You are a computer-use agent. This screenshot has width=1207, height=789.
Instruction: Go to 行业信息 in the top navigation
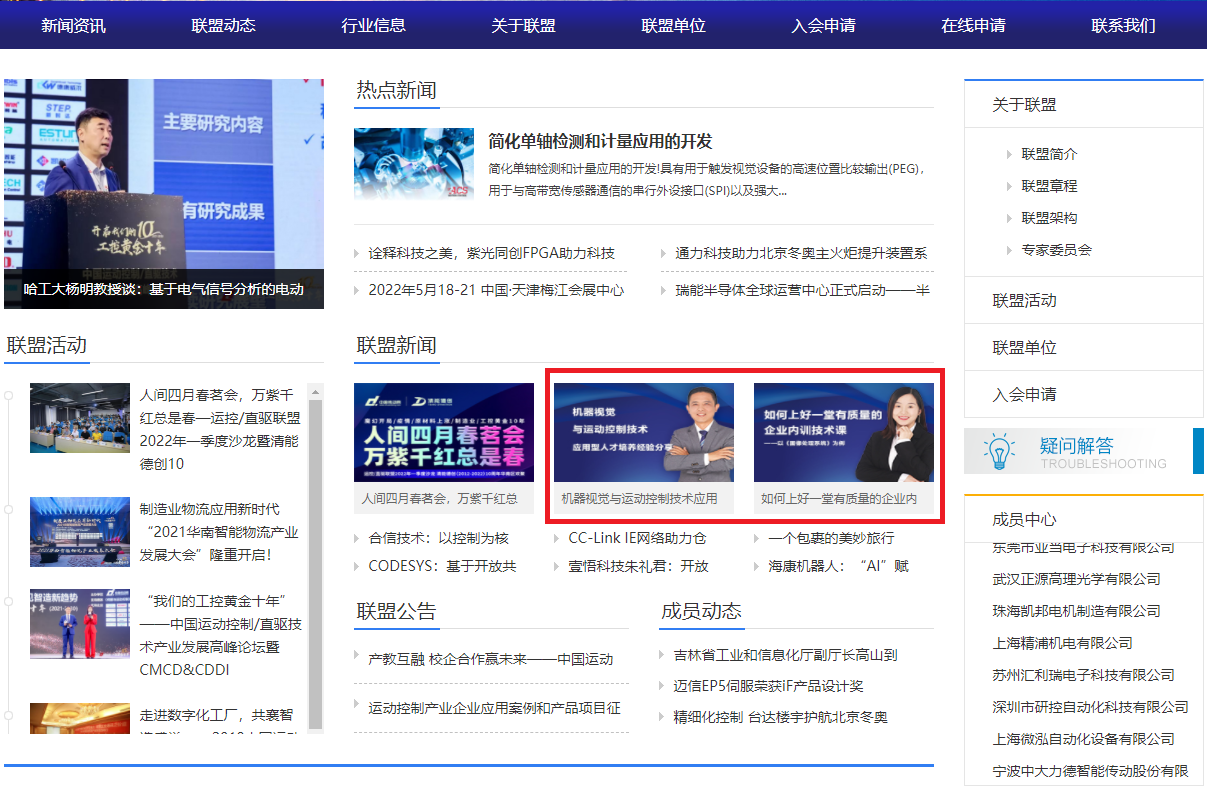pos(373,25)
